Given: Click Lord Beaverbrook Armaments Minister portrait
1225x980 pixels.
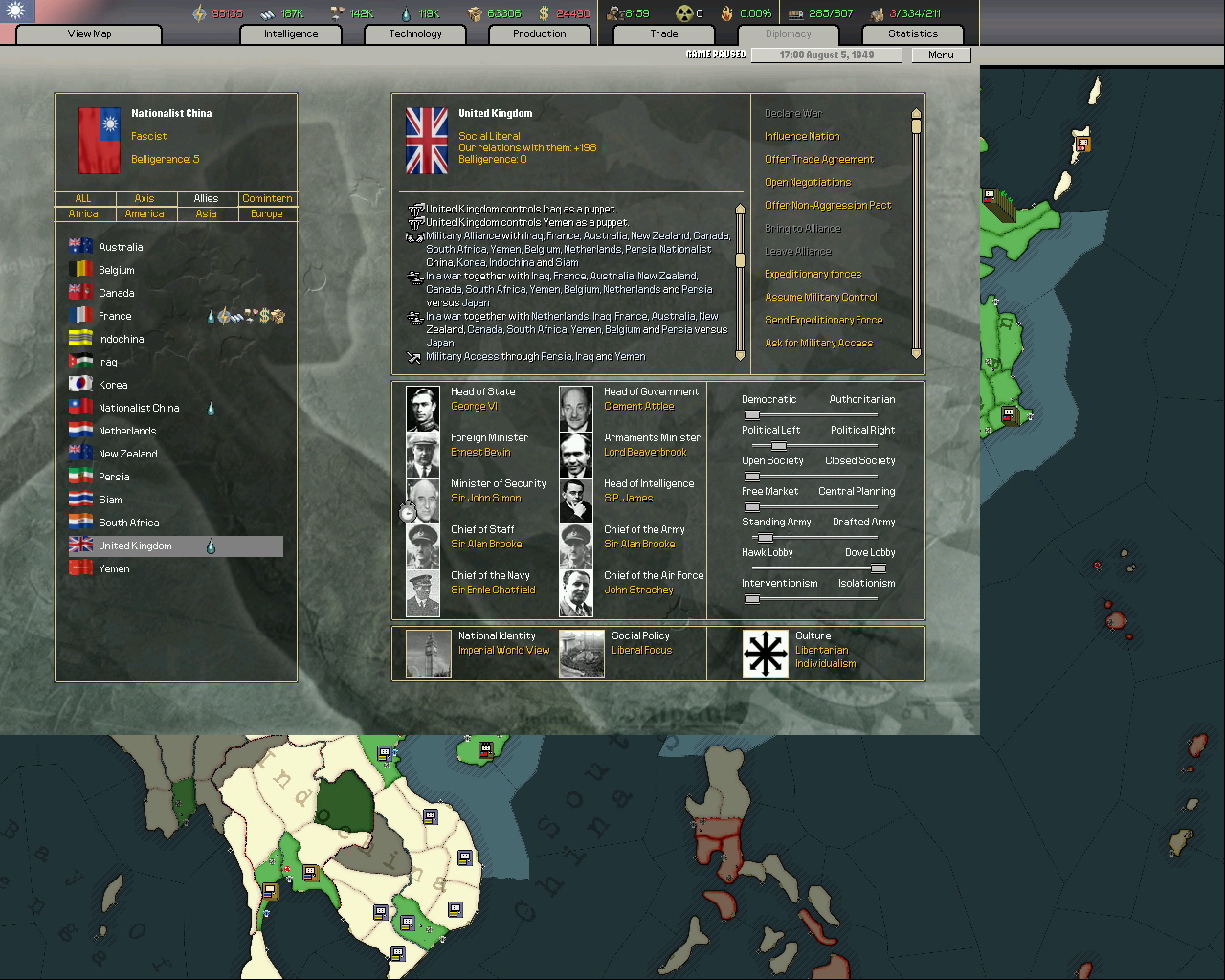Looking at the screenshot, I should [x=575, y=455].
